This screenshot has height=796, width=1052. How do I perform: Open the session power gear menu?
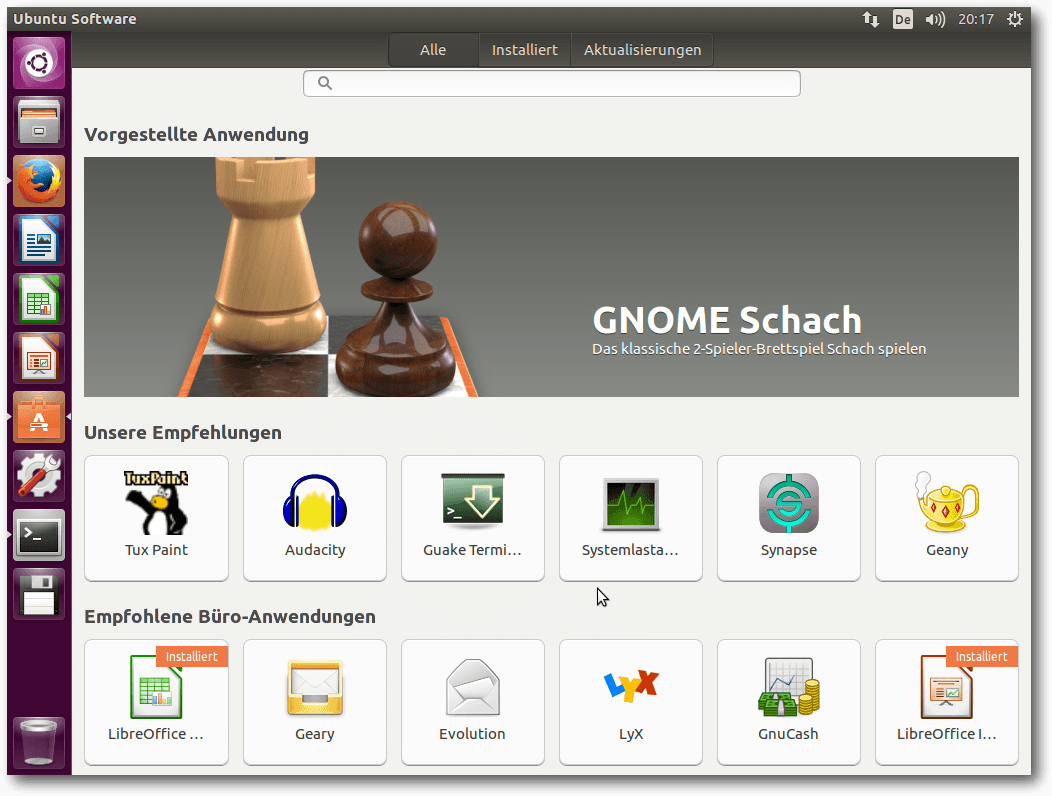coord(1015,19)
